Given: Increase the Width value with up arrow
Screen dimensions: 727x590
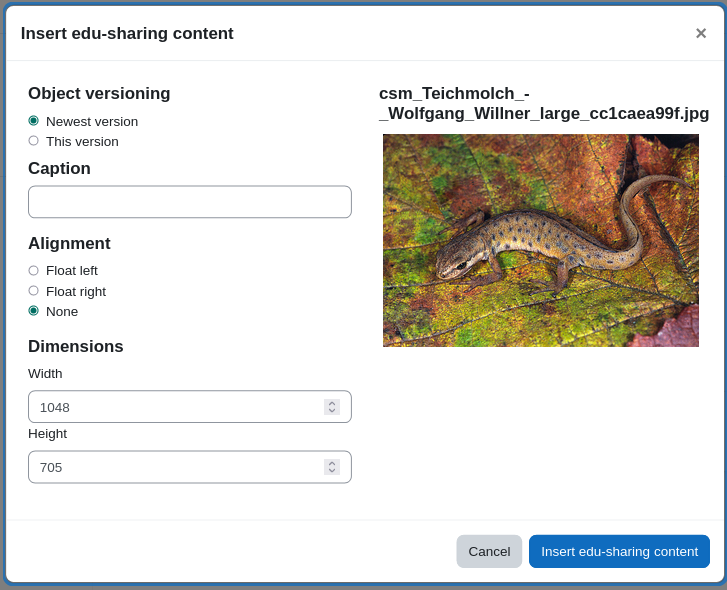Looking at the screenshot, I should (x=332, y=403).
